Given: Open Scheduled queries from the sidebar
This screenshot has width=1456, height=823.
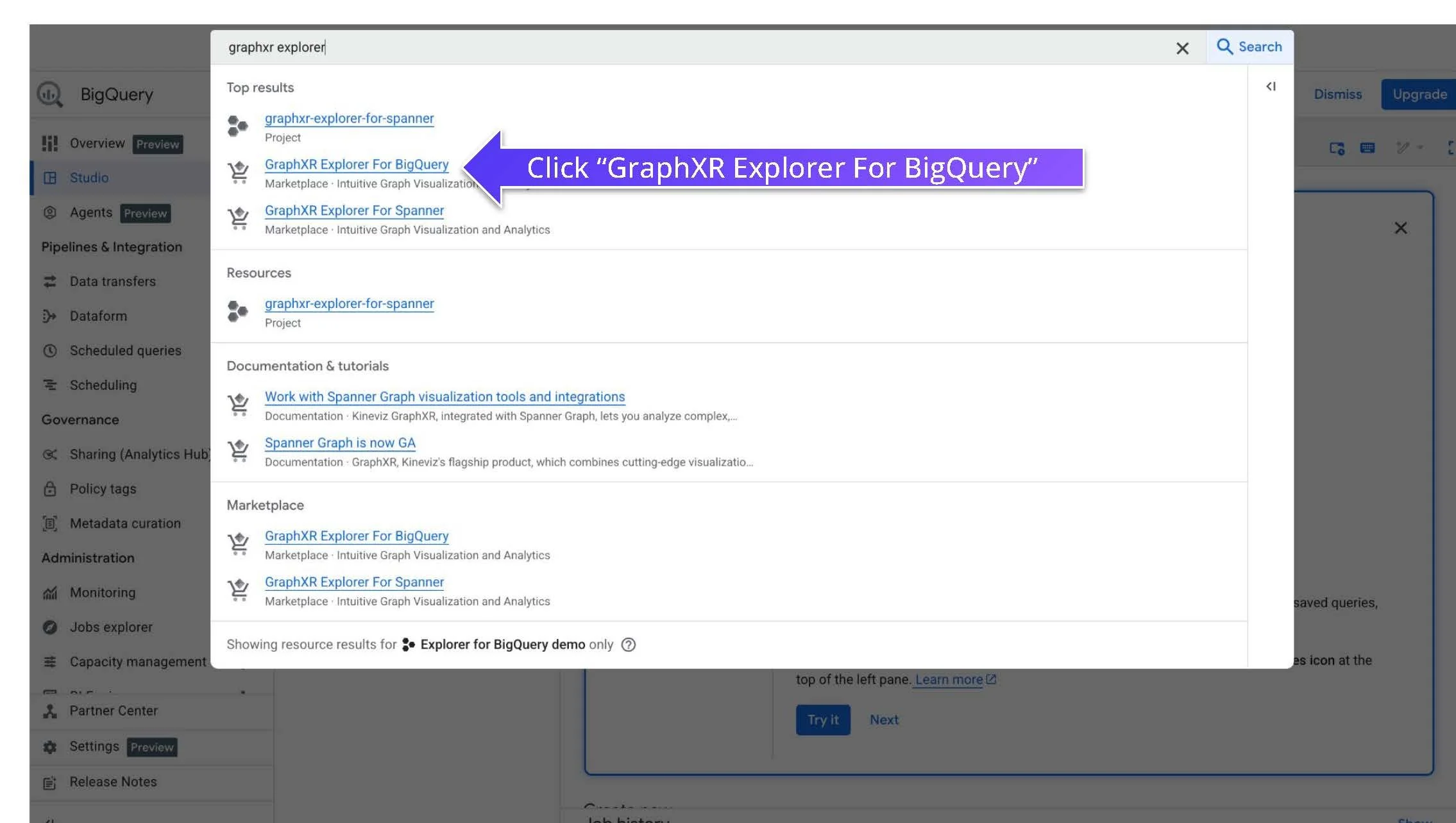Looking at the screenshot, I should [x=125, y=350].
